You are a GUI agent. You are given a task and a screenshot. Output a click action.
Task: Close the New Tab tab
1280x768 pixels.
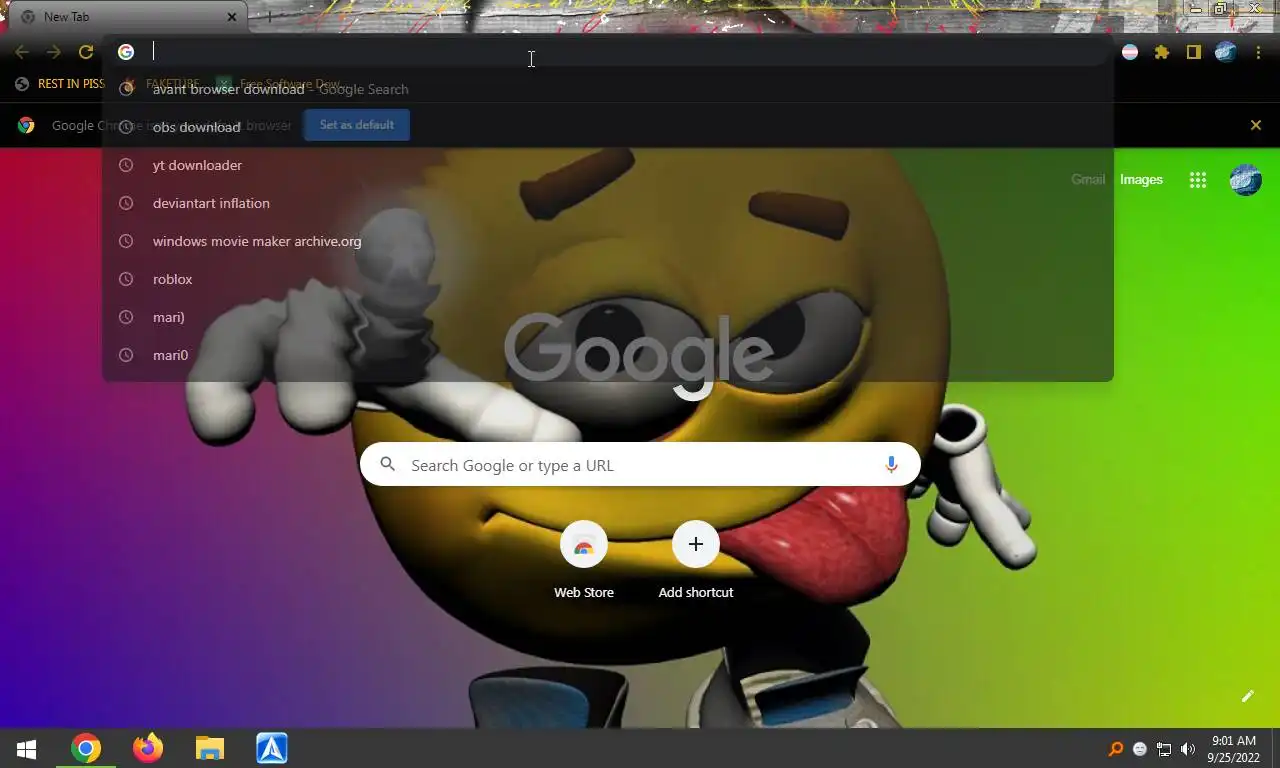pos(232,17)
